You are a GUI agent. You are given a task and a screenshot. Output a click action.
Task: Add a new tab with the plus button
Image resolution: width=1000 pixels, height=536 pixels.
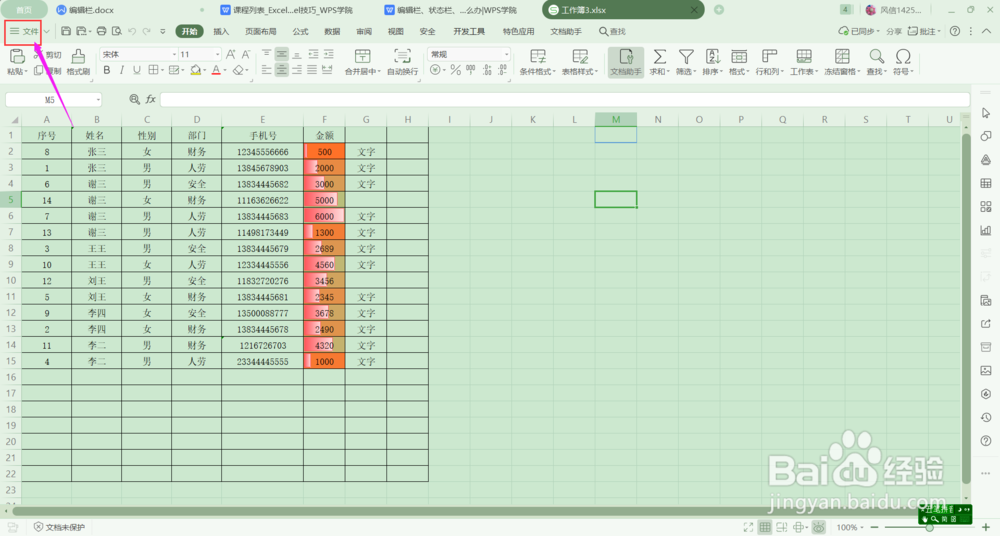click(719, 10)
